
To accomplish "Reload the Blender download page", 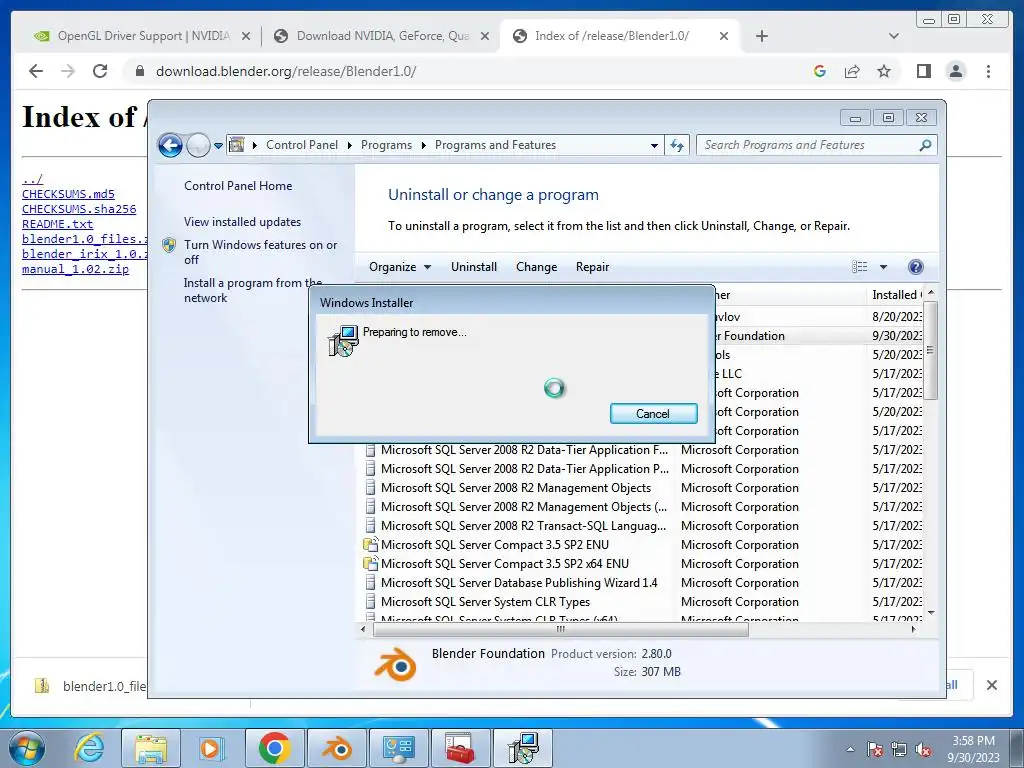I will tap(100, 71).
